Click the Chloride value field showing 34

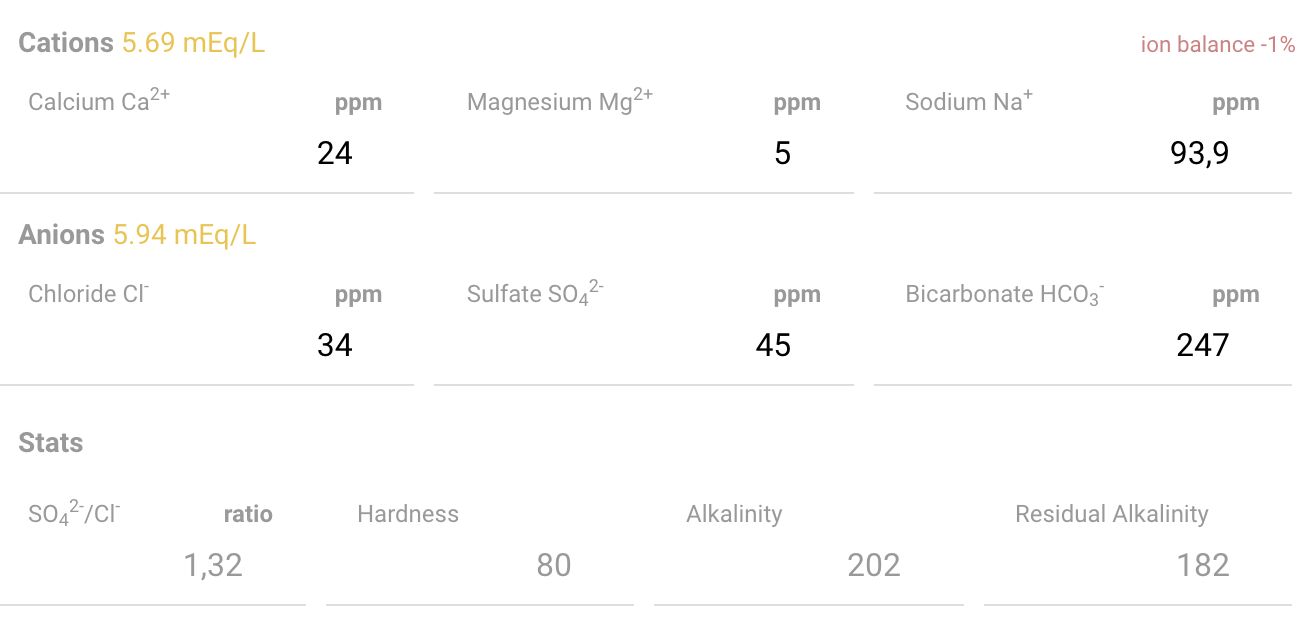[x=206, y=345]
